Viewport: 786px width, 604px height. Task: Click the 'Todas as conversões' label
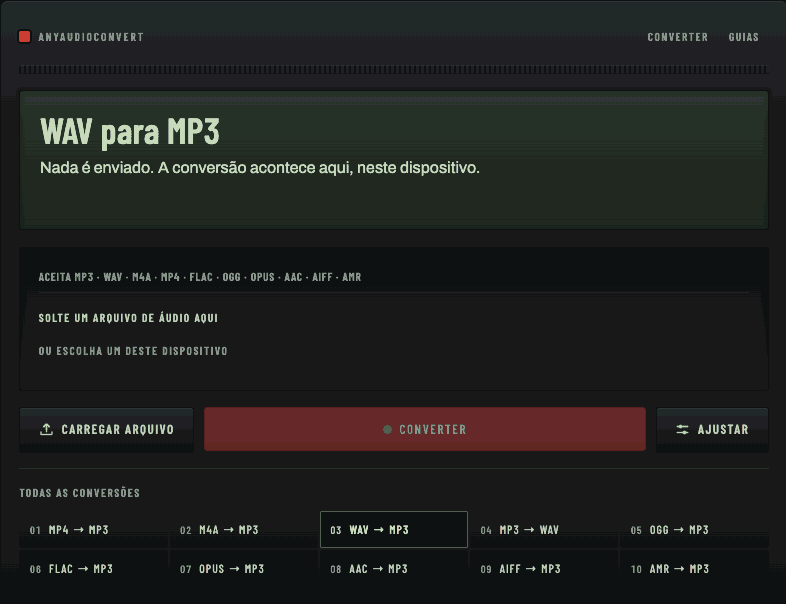[80, 493]
